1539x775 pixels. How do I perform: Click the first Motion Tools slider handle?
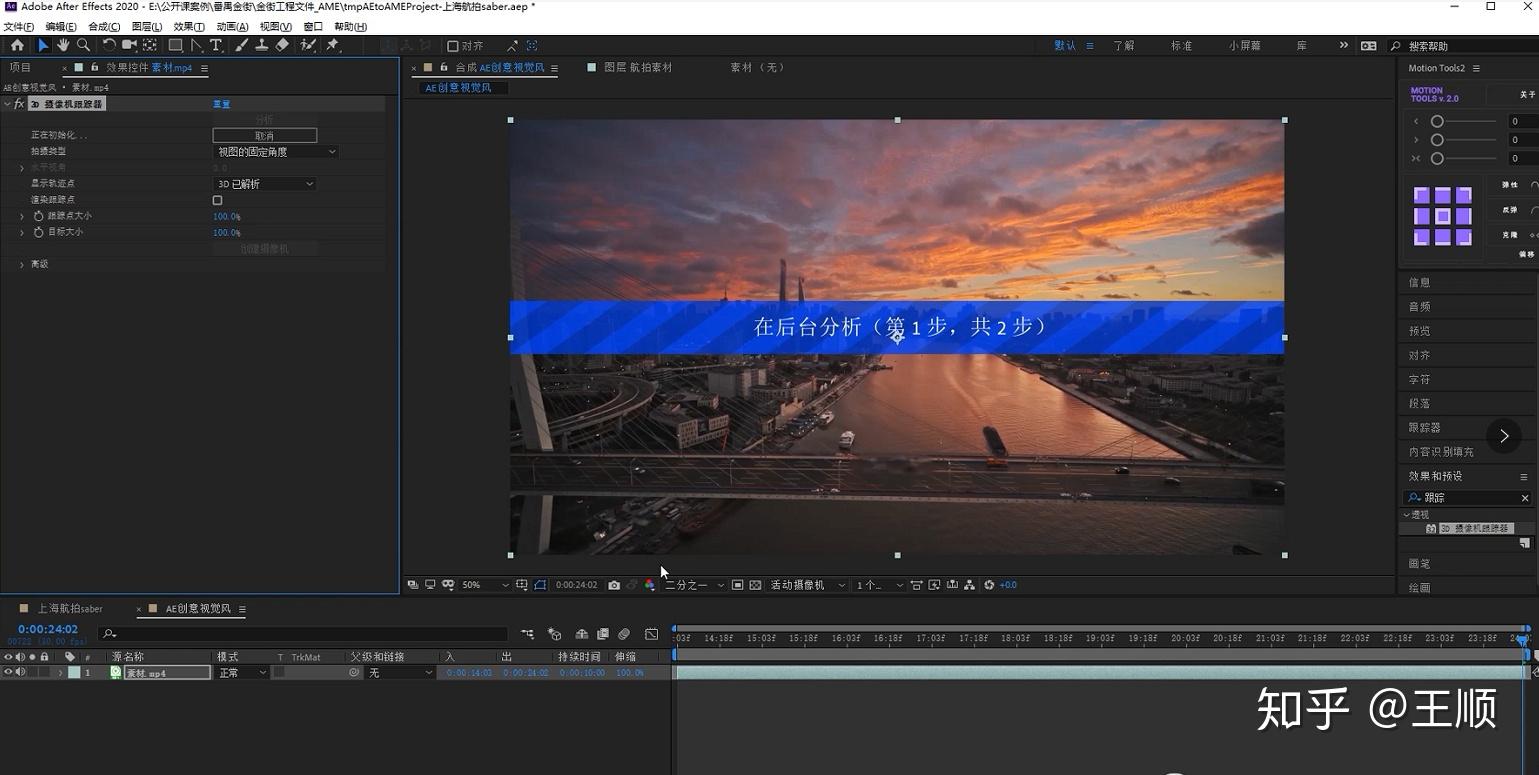[x=1437, y=121]
